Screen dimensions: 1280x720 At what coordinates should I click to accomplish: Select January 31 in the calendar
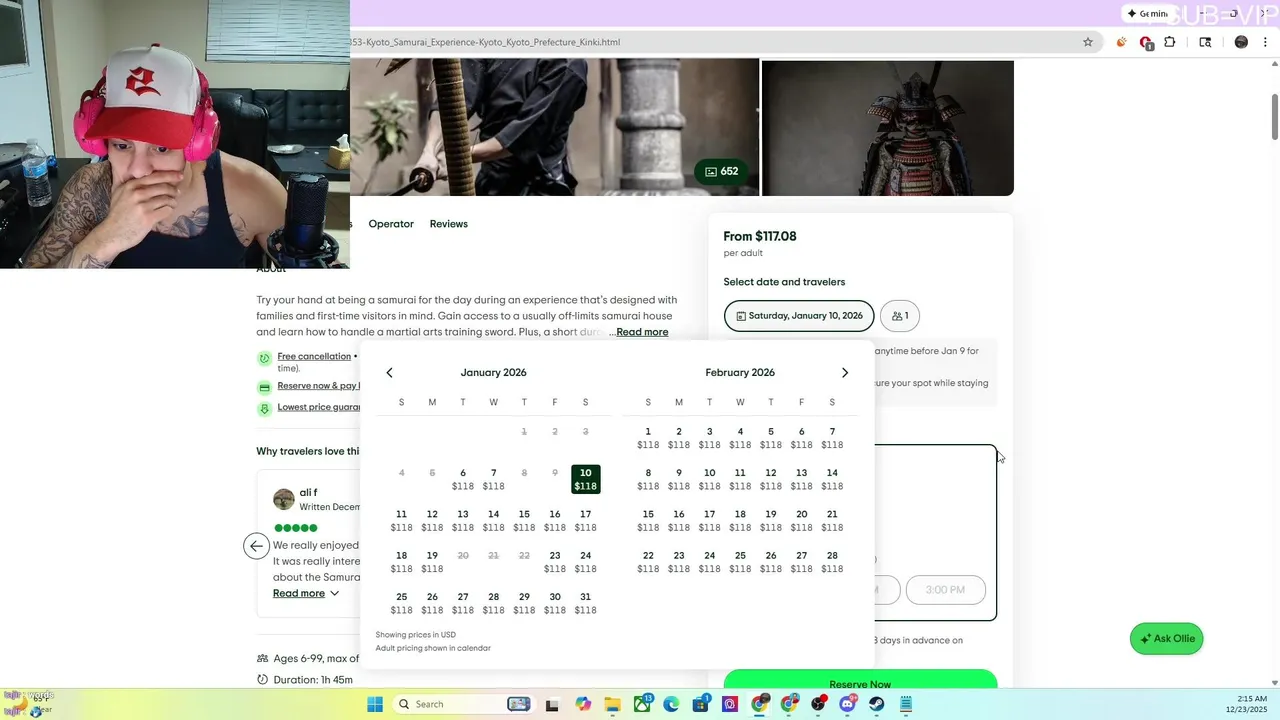point(586,603)
